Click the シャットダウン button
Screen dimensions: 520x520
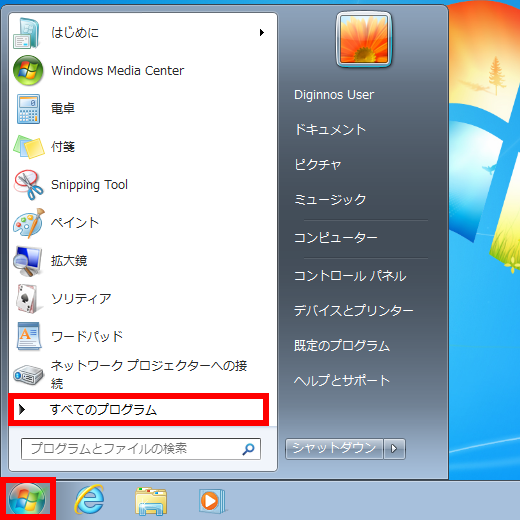pyautogui.click(x=334, y=449)
